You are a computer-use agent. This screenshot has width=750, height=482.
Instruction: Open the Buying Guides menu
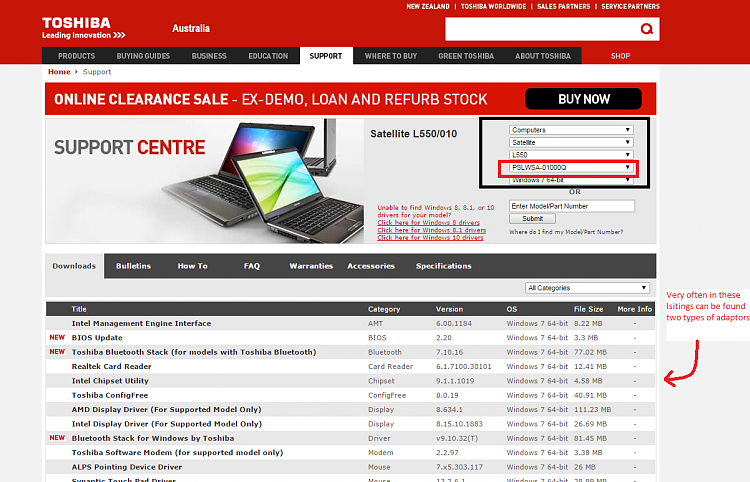click(143, 56)
